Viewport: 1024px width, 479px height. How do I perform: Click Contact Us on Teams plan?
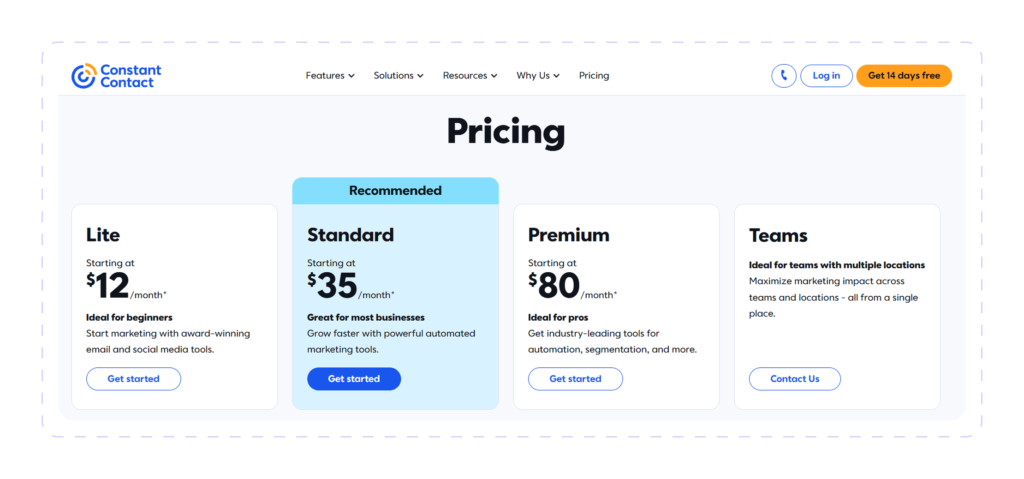pyautogui.click(x=795, y=379)
